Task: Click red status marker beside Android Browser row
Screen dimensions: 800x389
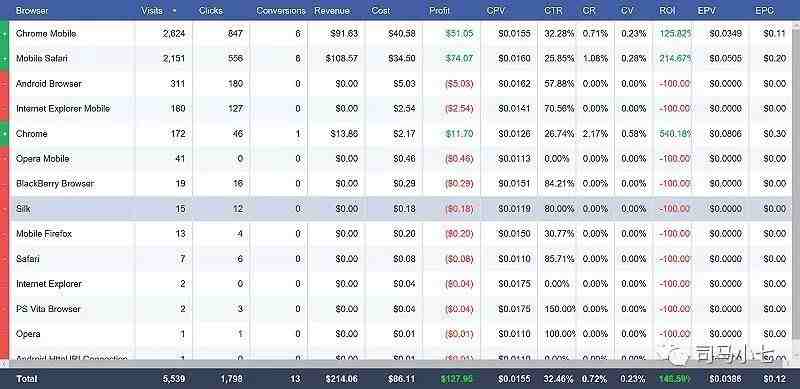Action: (5, 84)
